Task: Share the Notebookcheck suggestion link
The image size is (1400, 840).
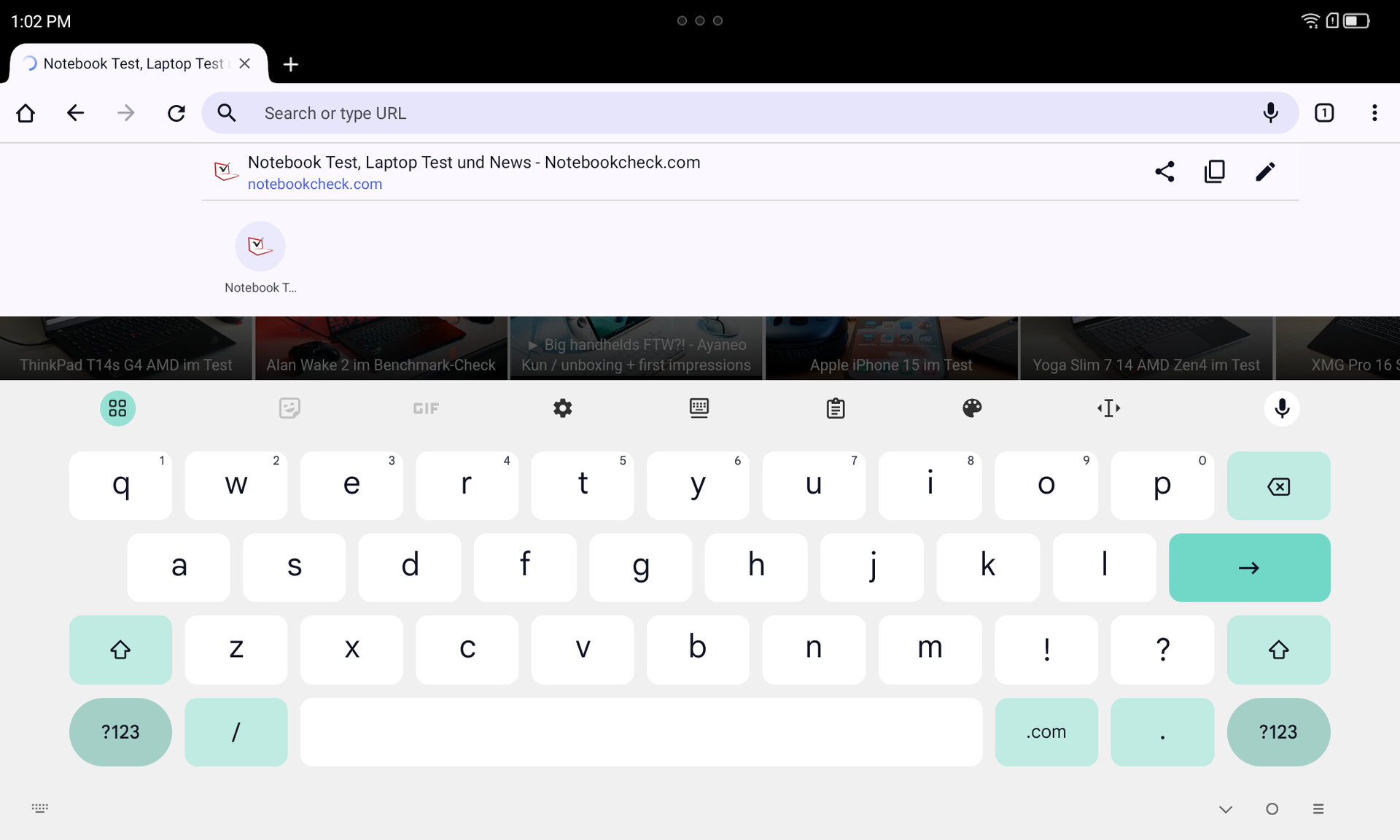Action: tap(1164, 171)
